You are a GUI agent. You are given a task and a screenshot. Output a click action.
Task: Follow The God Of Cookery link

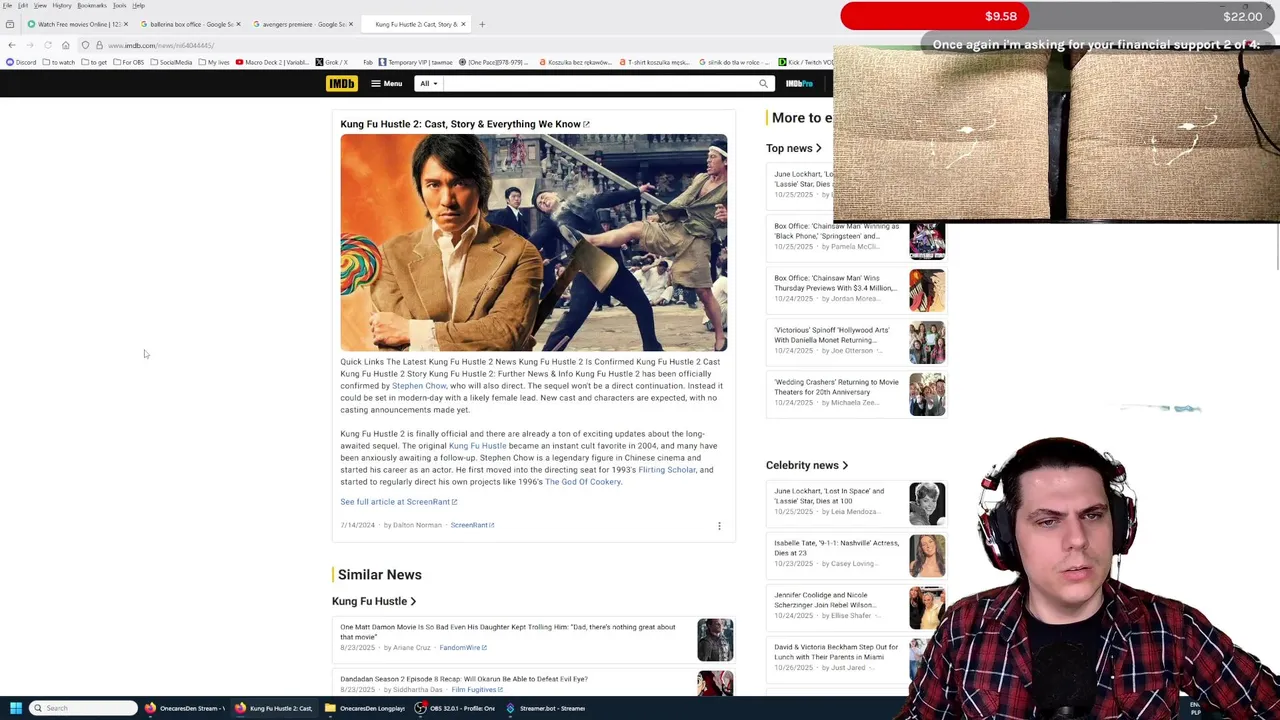583,482
